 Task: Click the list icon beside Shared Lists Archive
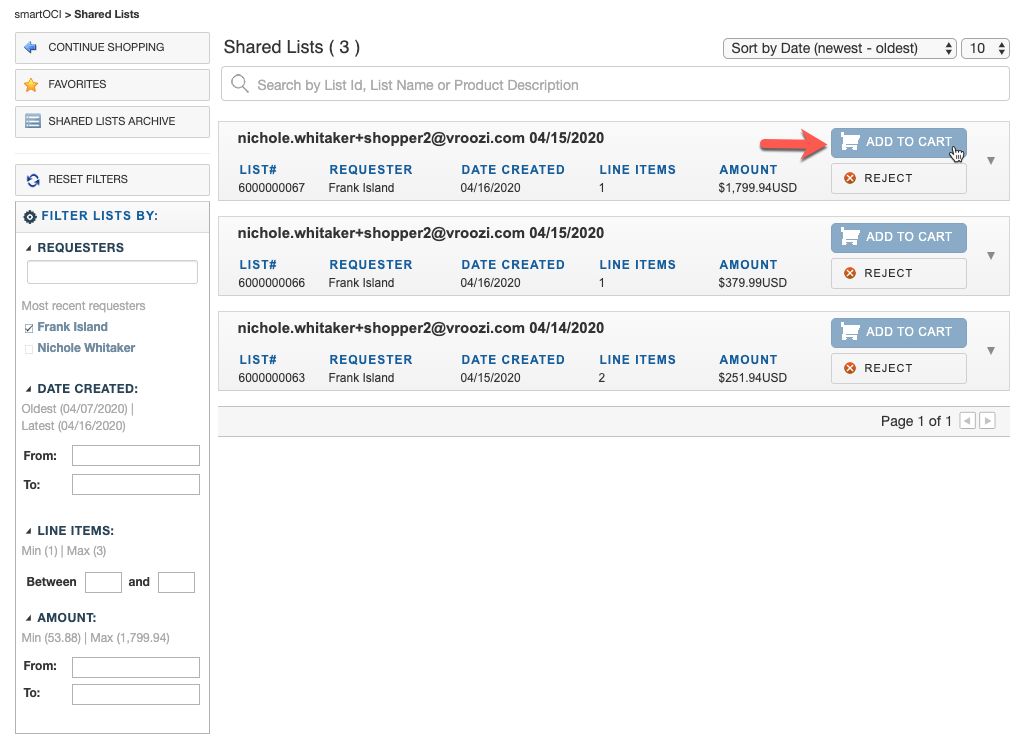[x=32, y=121]
